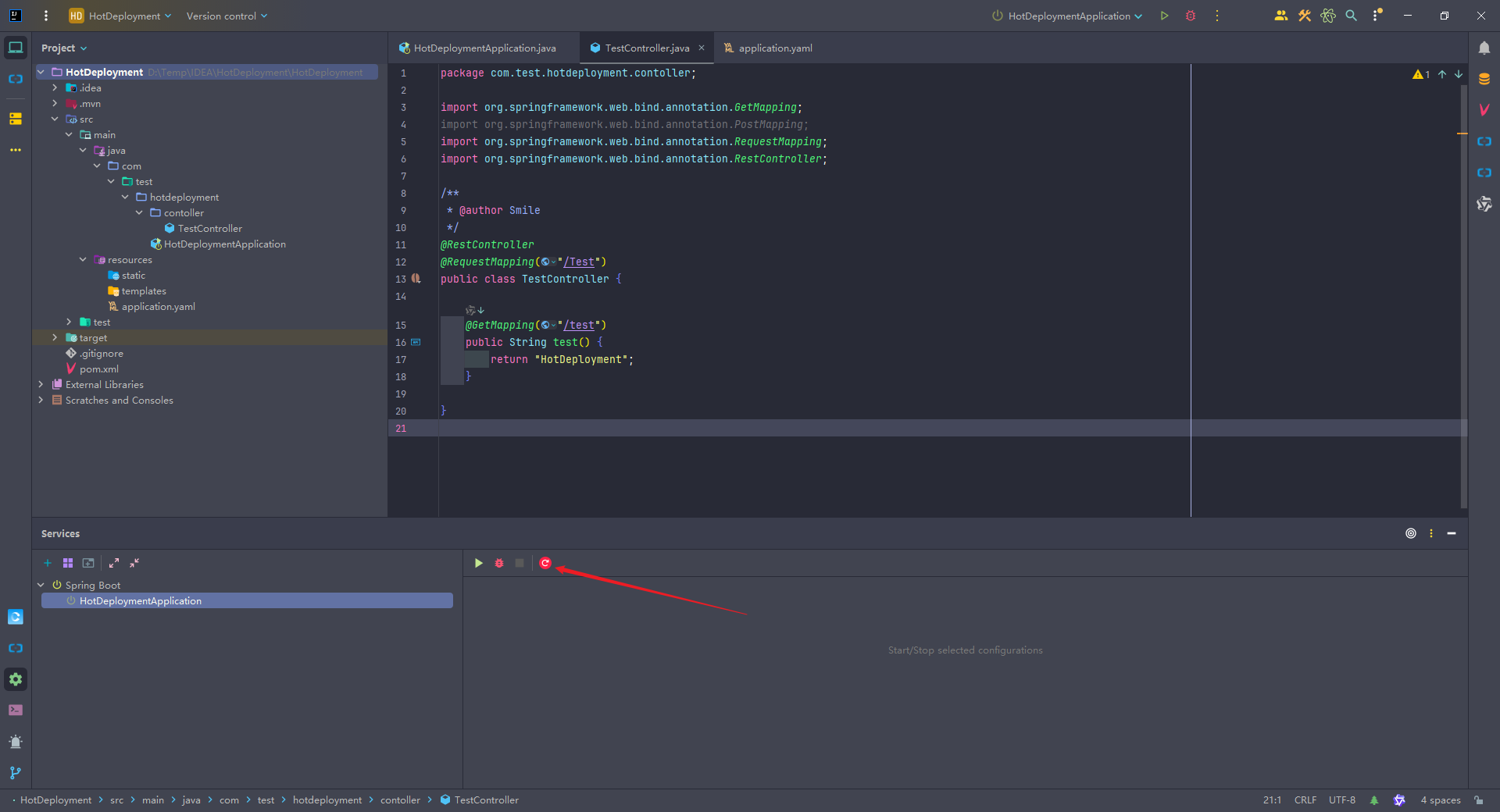Run the selected Spring Boot configuration in Services
This screenshot has width=1500, height=812.
coord(479,563)
